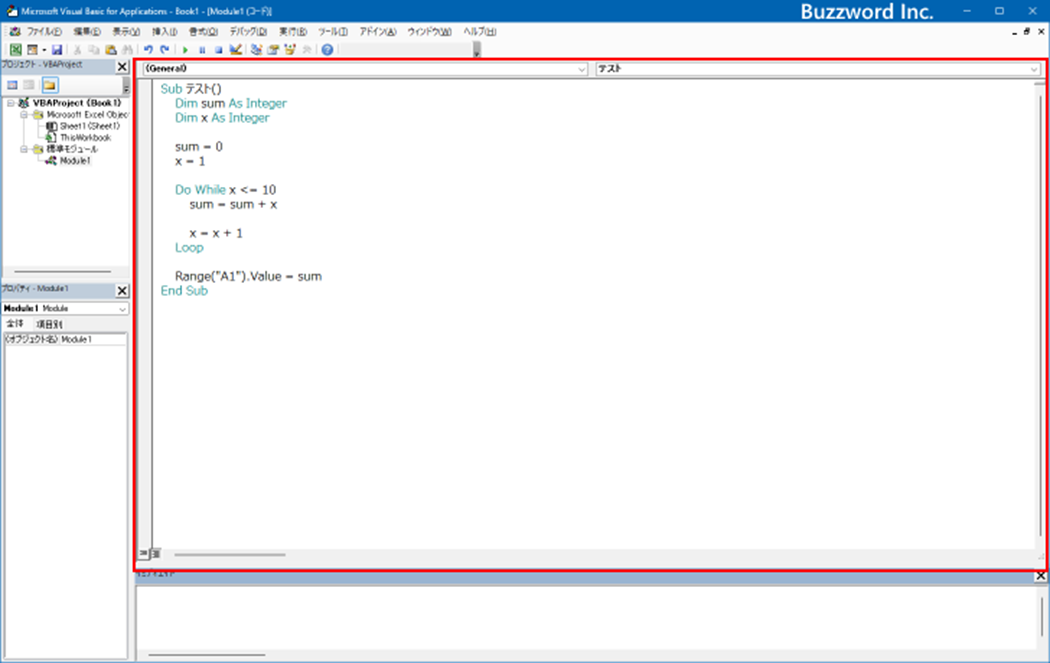Switch back to Microsoft Excel via toolbar icon

[16, 49]
